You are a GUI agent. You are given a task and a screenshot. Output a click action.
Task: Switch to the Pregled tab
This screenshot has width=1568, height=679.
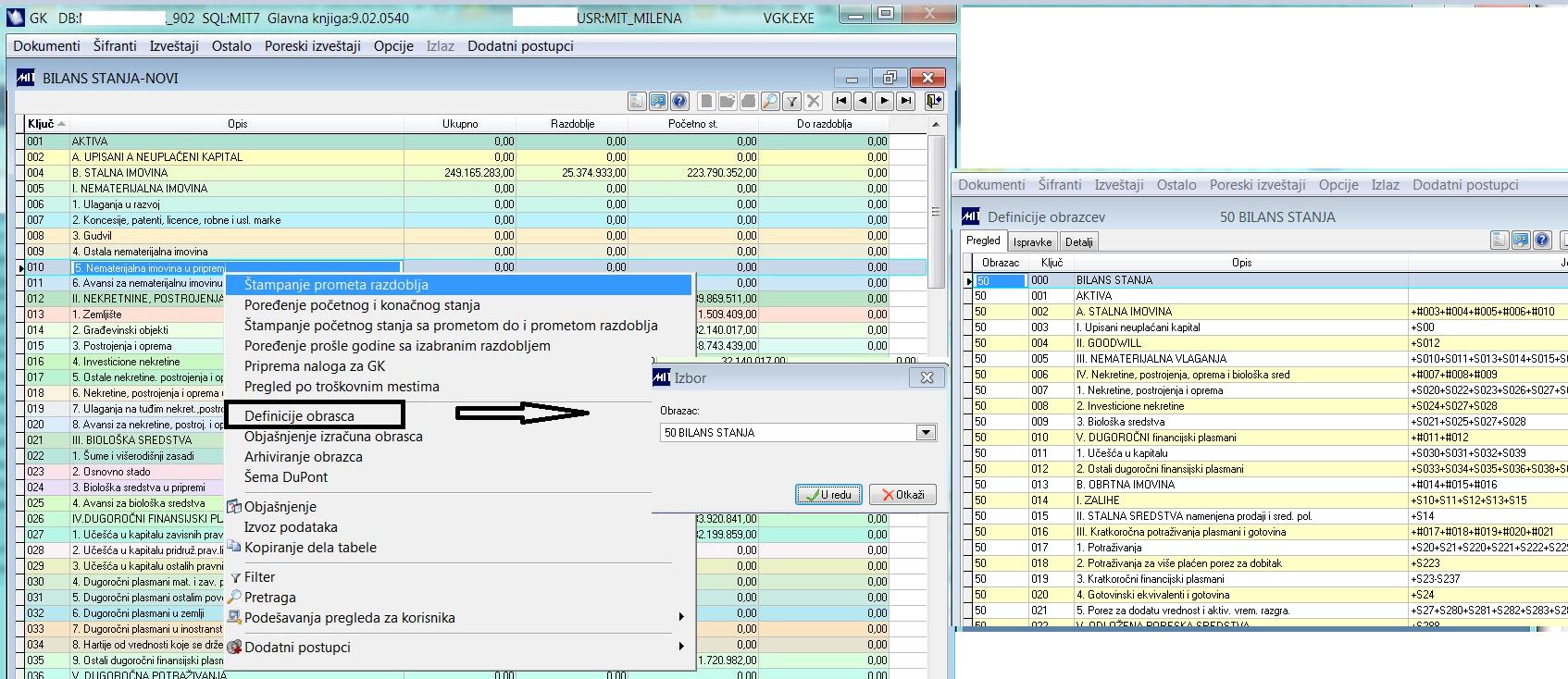coord(983,241)
